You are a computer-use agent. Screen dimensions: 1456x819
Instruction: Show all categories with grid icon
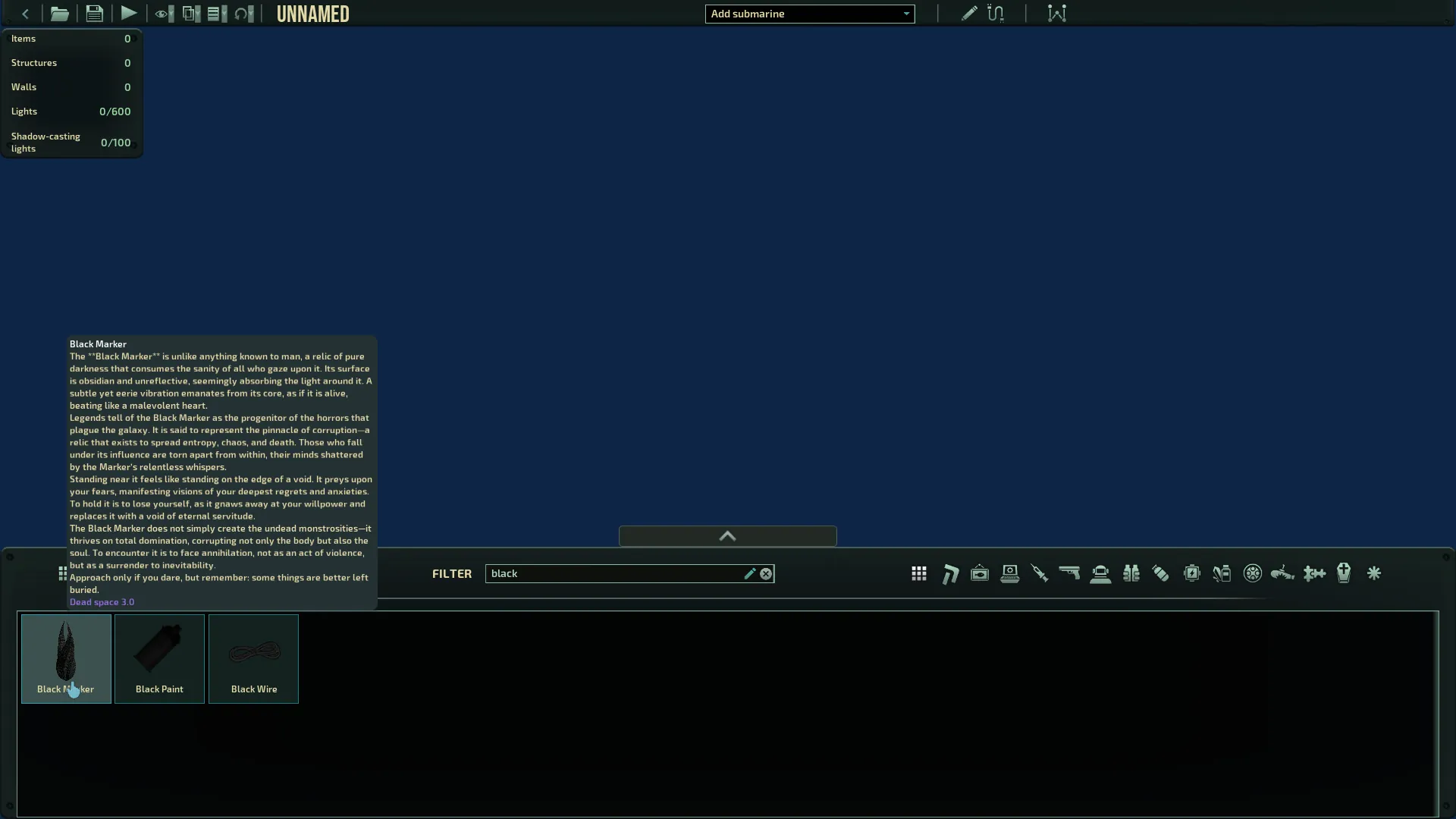(919, 574)
